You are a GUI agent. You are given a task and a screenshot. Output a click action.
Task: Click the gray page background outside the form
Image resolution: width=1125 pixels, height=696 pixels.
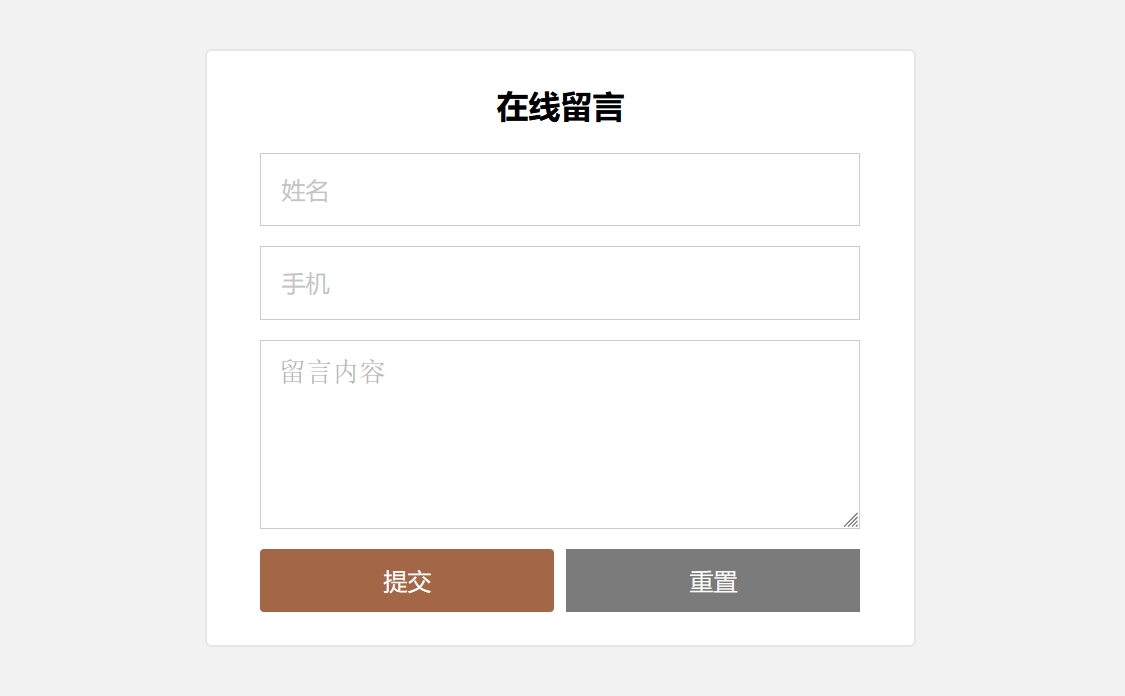100,350
